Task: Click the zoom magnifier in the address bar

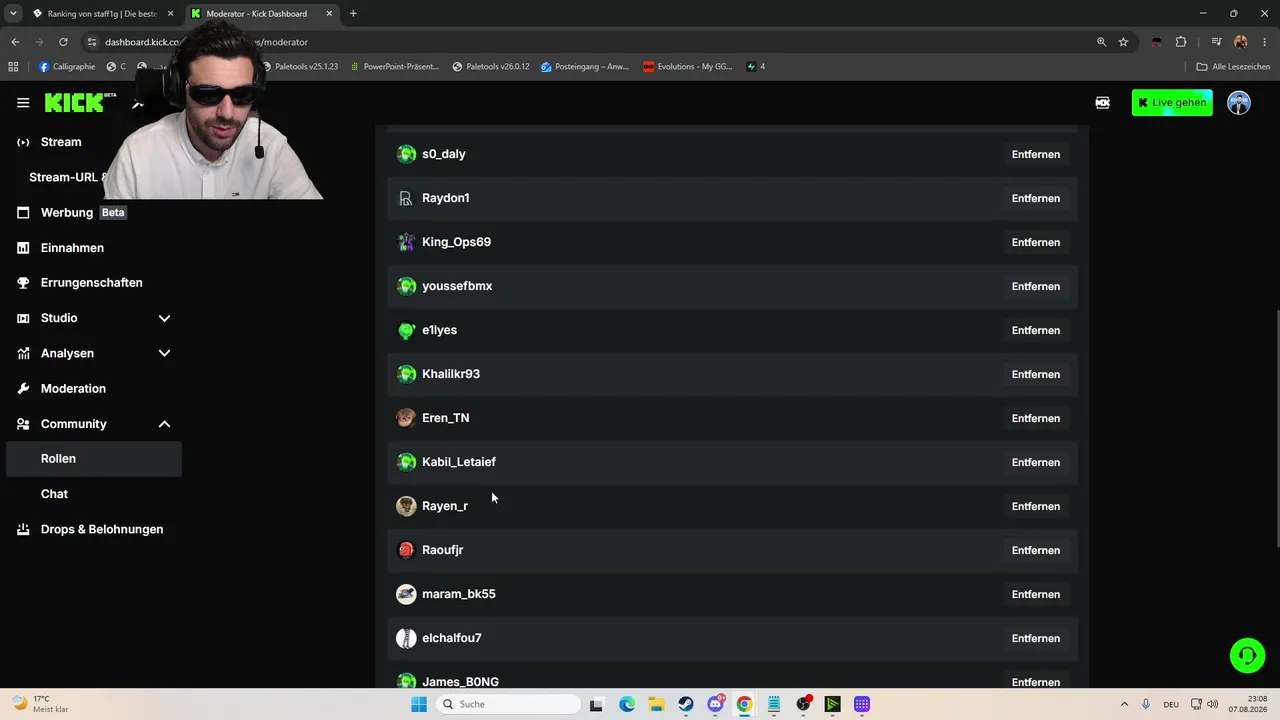Action: click(x=1101, y=42)
